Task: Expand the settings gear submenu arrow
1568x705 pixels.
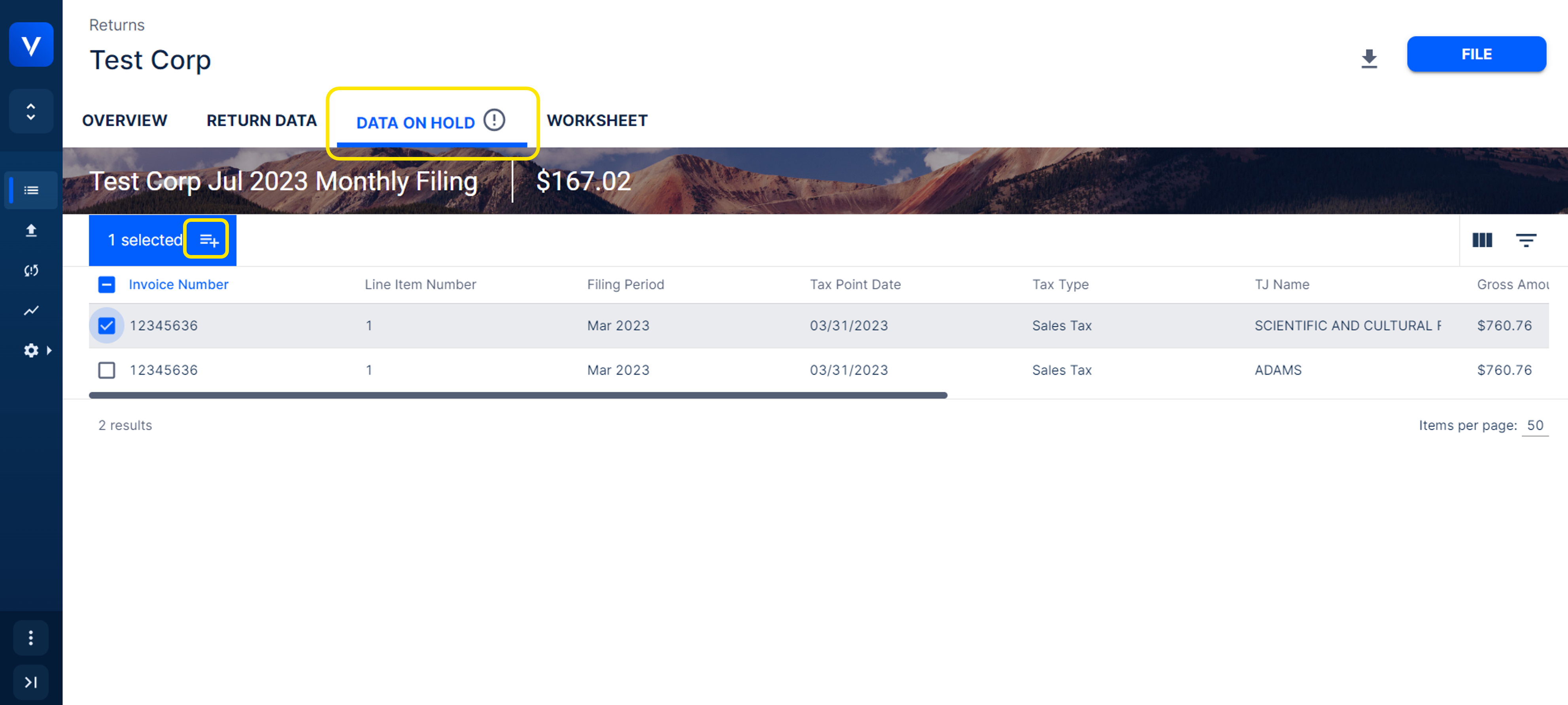Action: click(x=49, y=351)
